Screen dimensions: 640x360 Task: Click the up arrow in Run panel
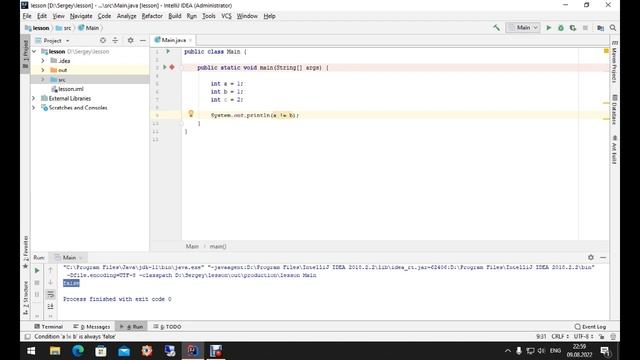pos(51,270)
